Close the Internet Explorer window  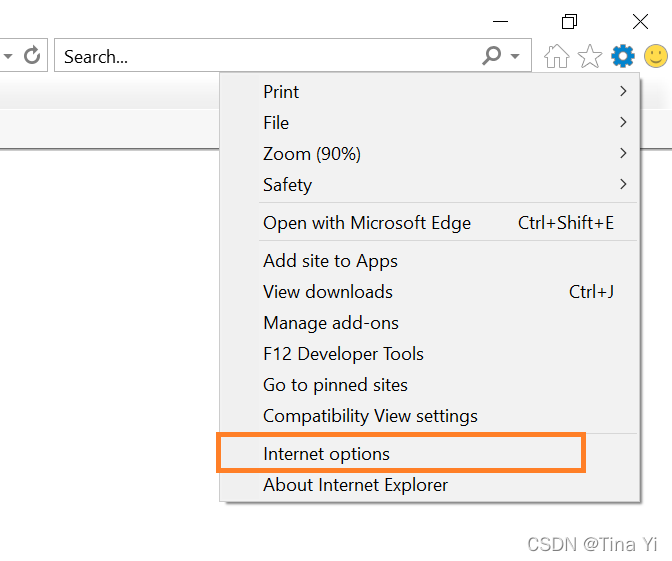(640, 21)
